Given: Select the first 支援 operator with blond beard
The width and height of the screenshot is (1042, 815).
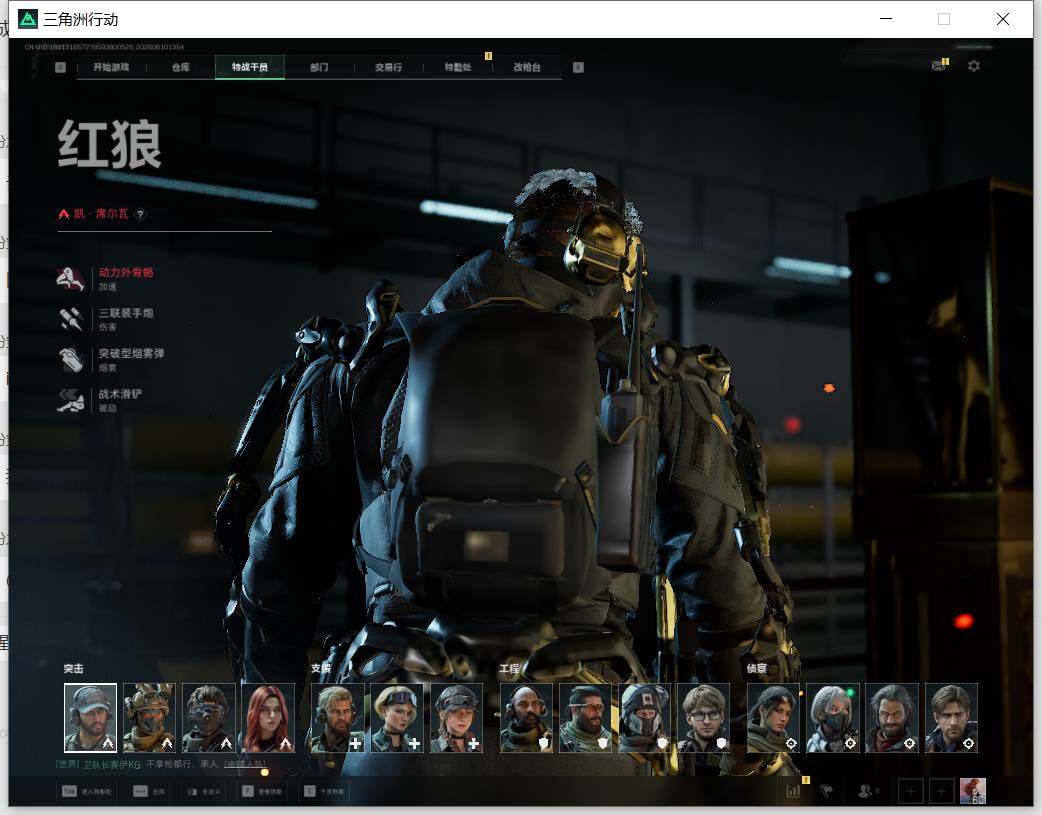Looking at the screenshot, I should (x=338, y=718).
